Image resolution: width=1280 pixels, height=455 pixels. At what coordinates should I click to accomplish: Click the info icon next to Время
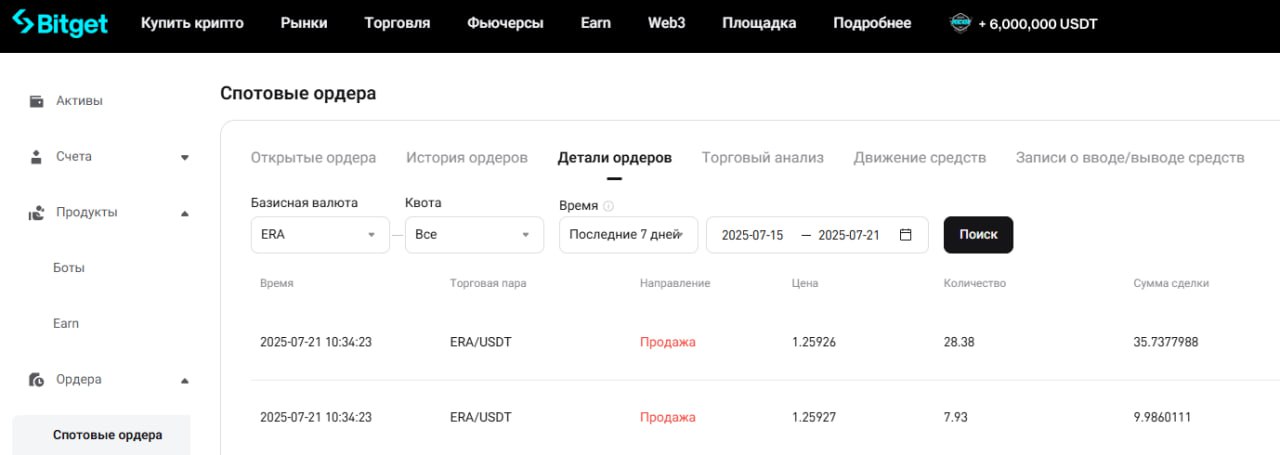click(x=608, y=206)
